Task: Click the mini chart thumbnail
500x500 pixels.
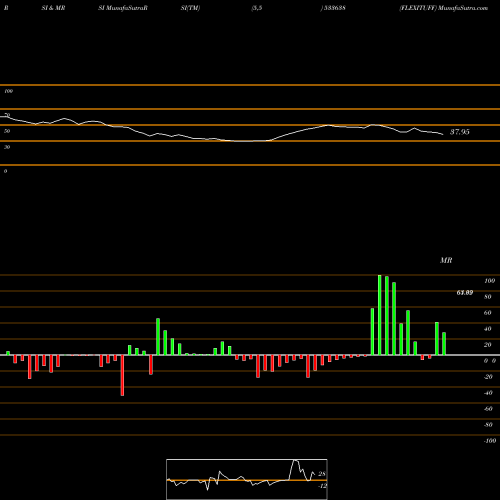Action: (x=247, y=479)
